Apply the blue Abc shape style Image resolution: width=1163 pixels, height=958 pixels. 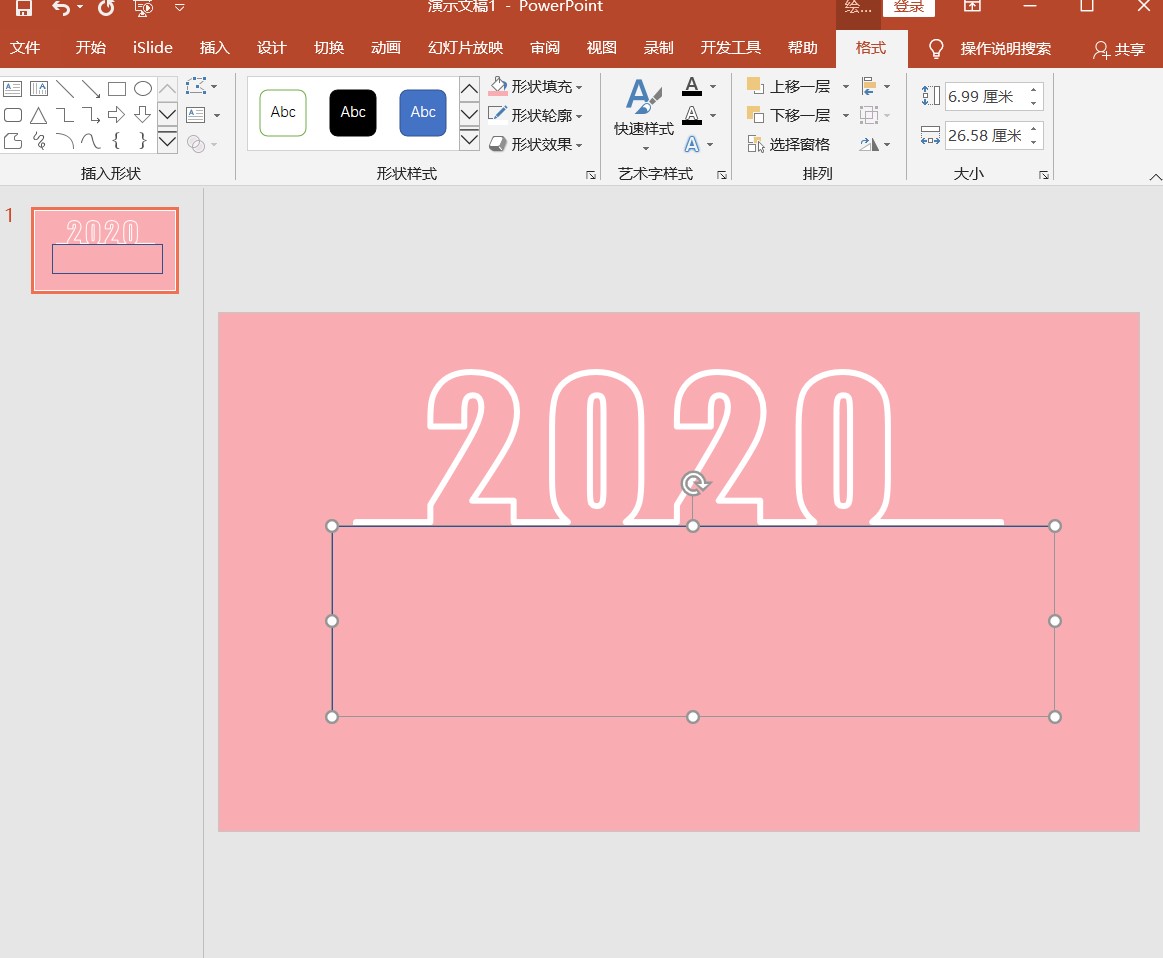coord(423,113)
